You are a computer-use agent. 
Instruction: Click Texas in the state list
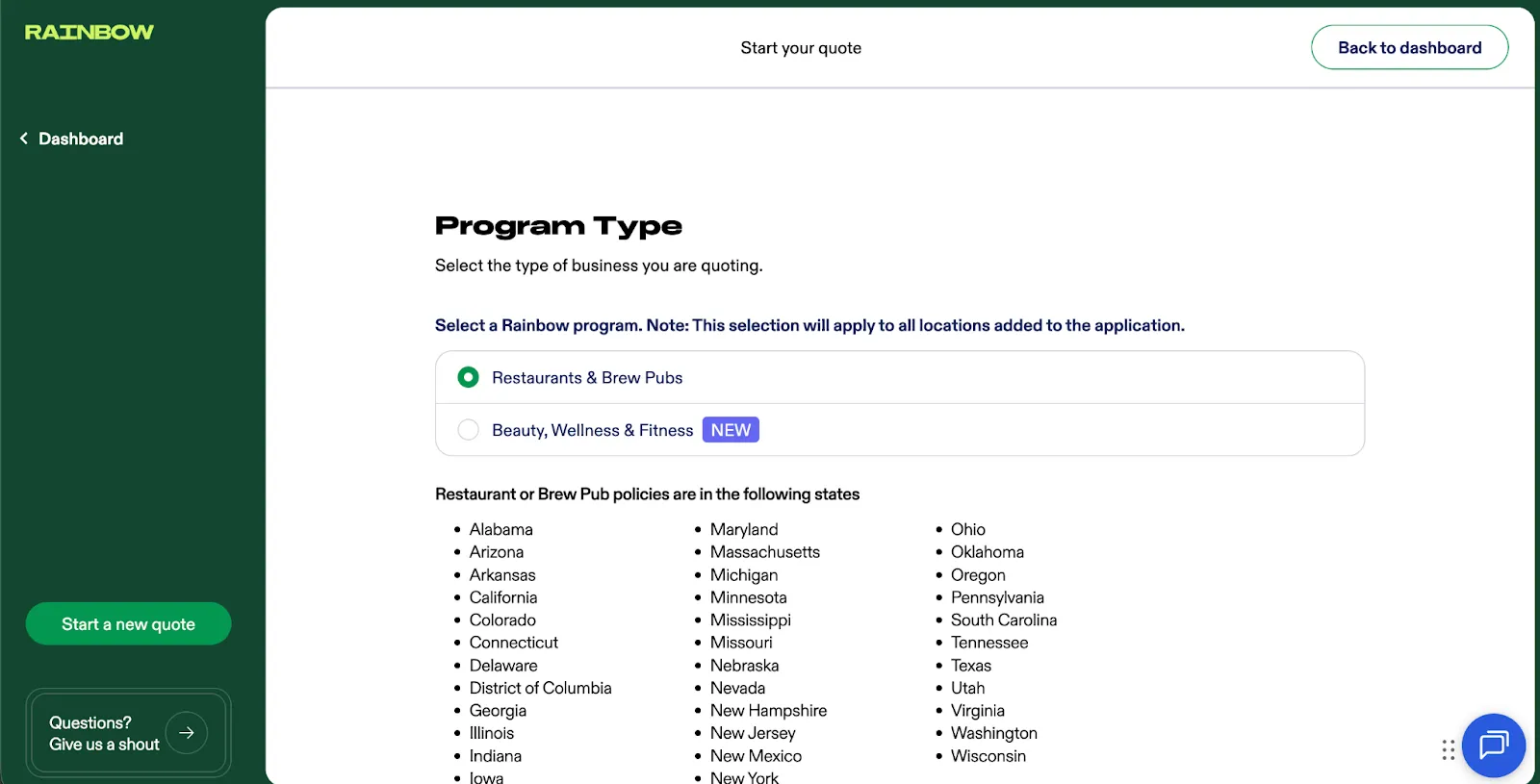[x=971, y=666]
